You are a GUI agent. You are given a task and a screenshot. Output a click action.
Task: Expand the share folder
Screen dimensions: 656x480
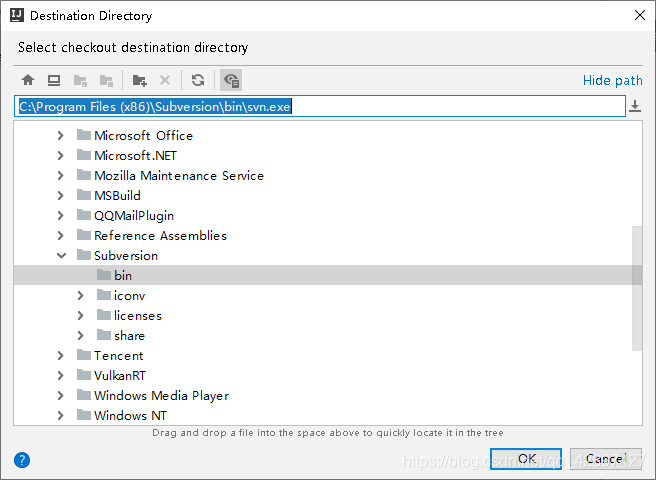coord(81,336)
